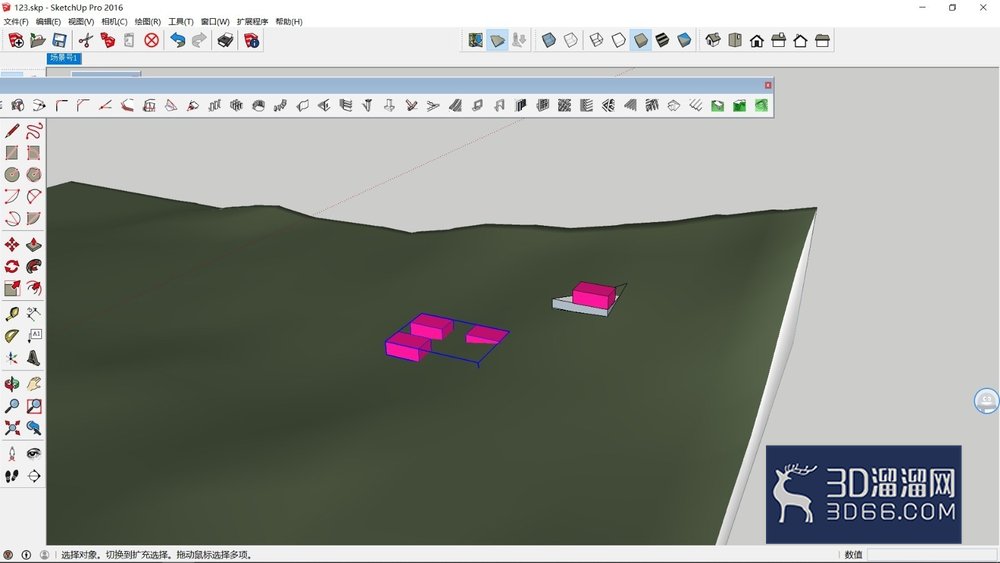
Task: Open the 视图(V) menu
Action: (81, 22)
